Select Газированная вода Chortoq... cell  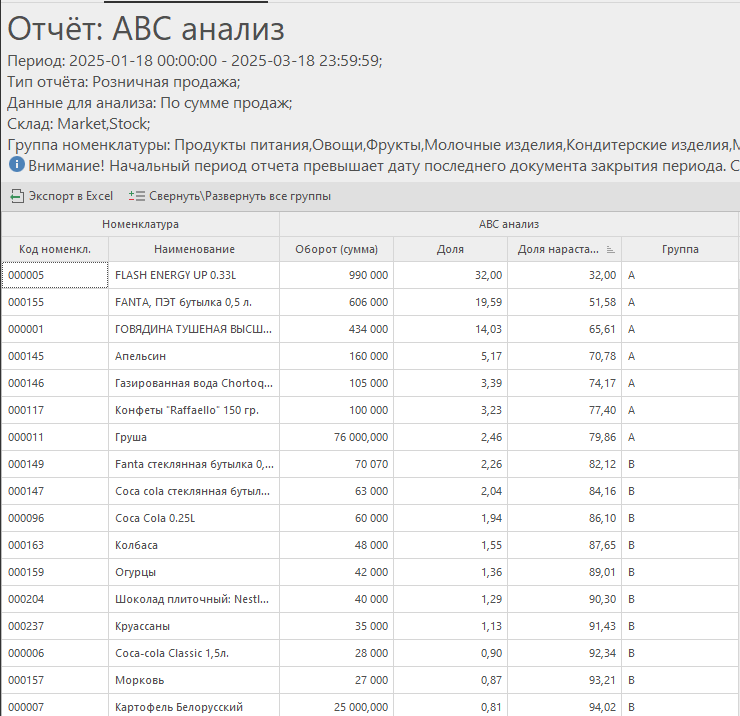(194, 383)
